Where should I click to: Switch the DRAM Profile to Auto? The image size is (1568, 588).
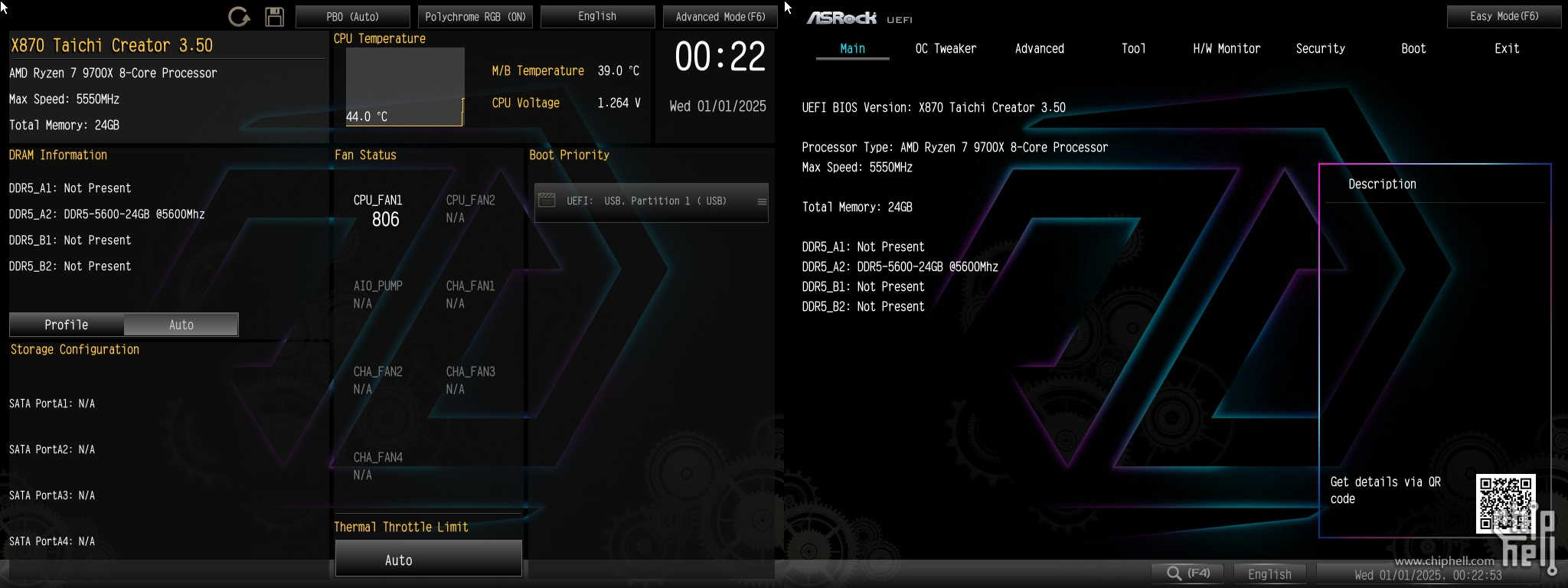(181, 325)
